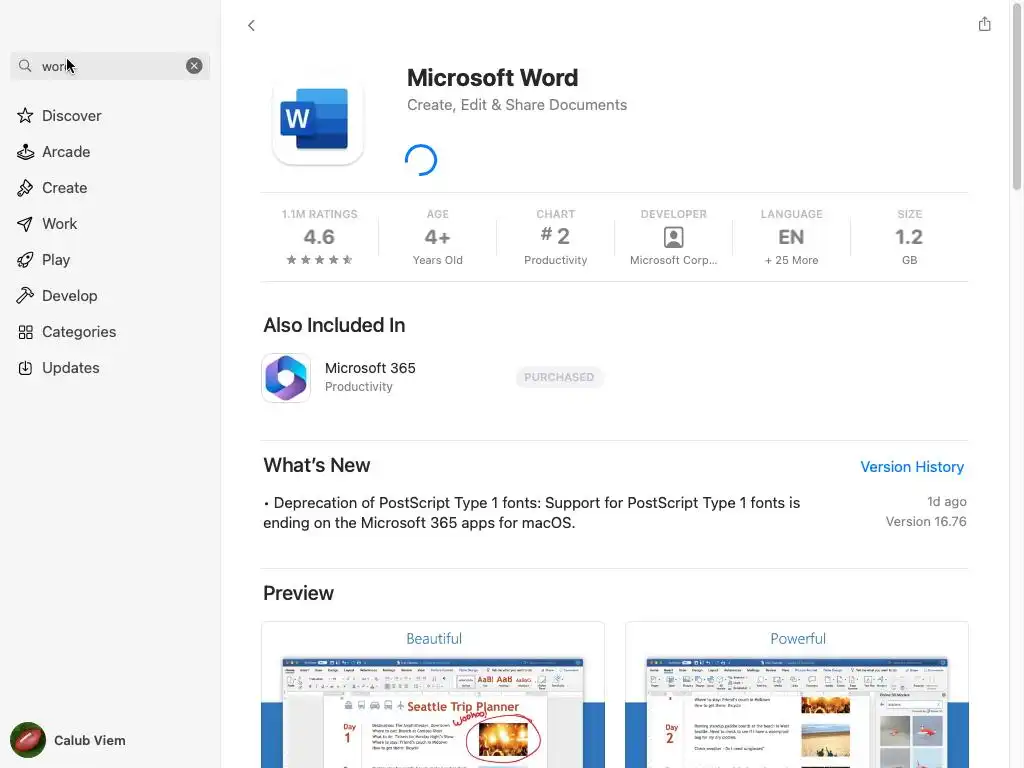The width and height of the screenshot is (1024, 768).
Task: Click the PURCHASED button
Action: 559,377
